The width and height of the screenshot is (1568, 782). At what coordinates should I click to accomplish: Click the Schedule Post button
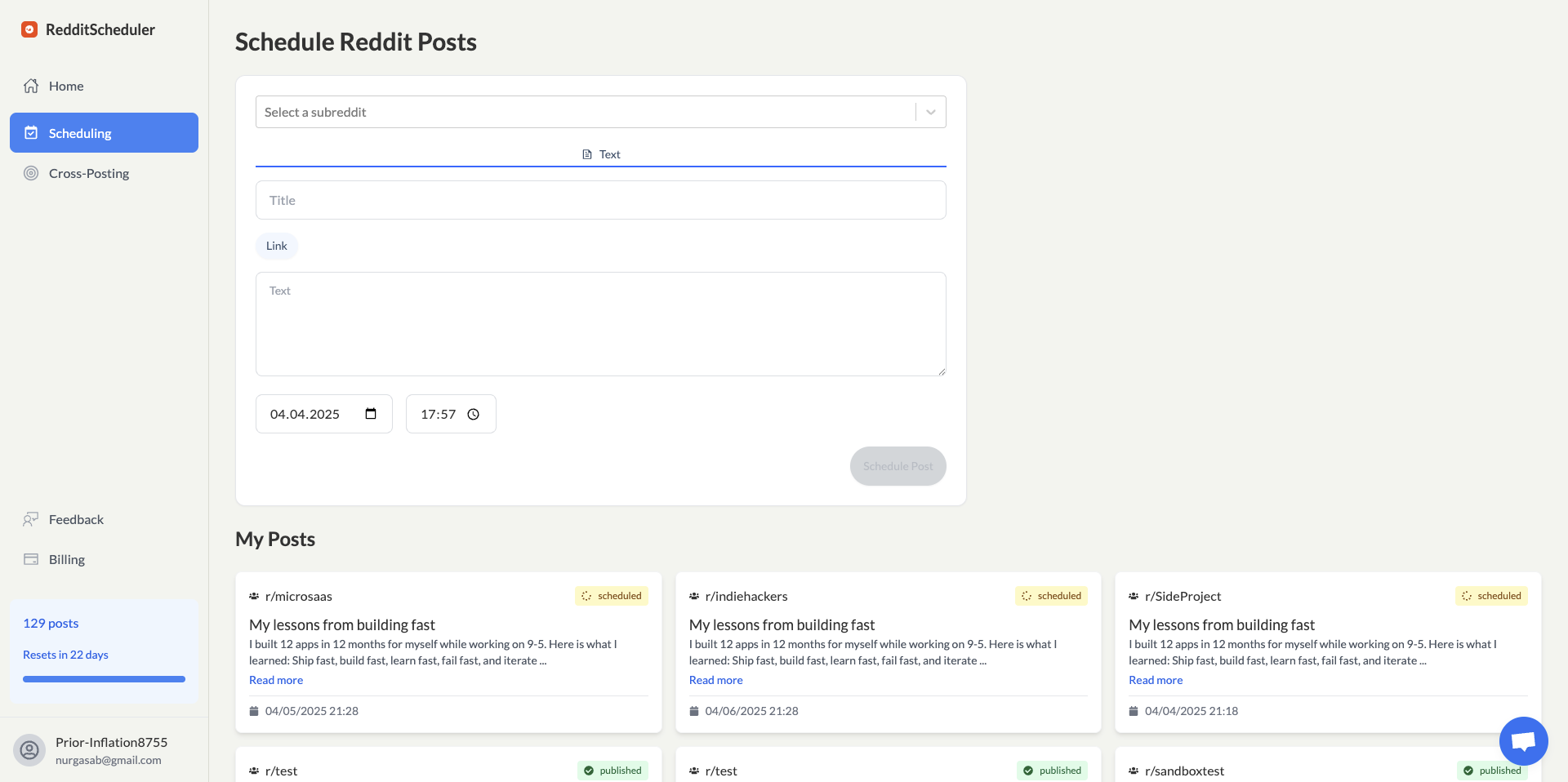click(x=898, y=466)
